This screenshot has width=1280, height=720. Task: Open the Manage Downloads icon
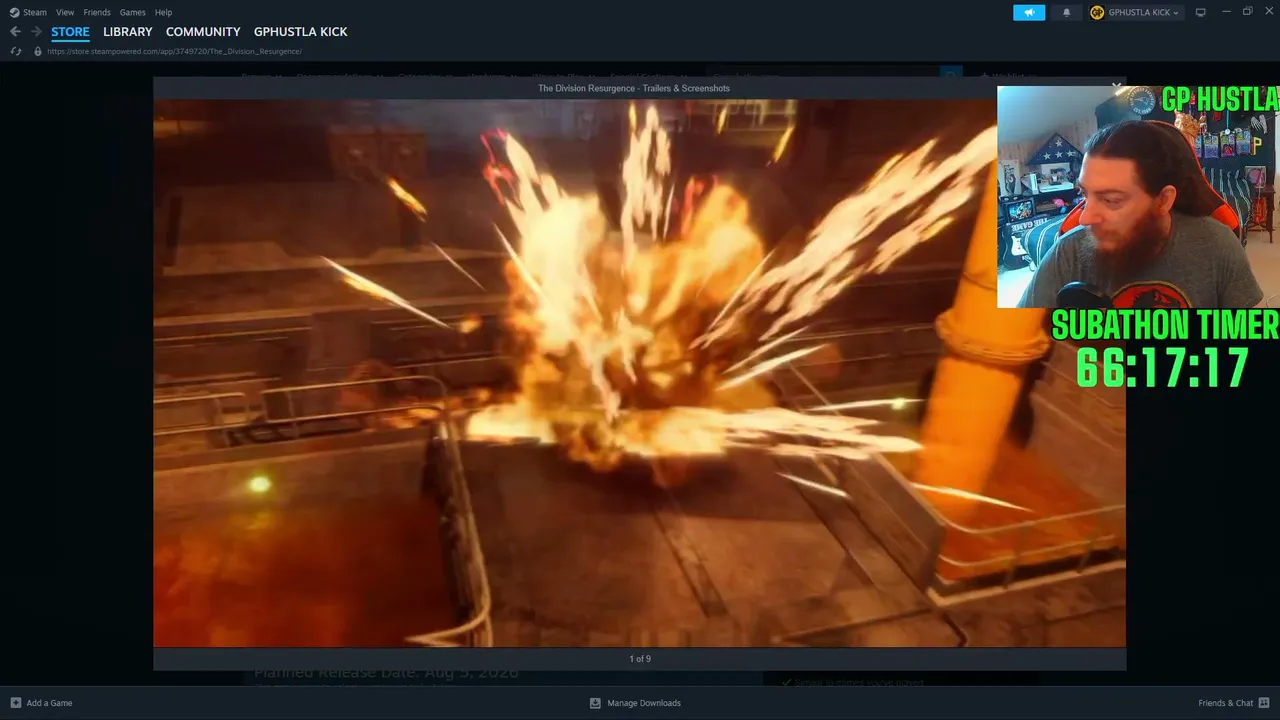click(x=595, y=703)
